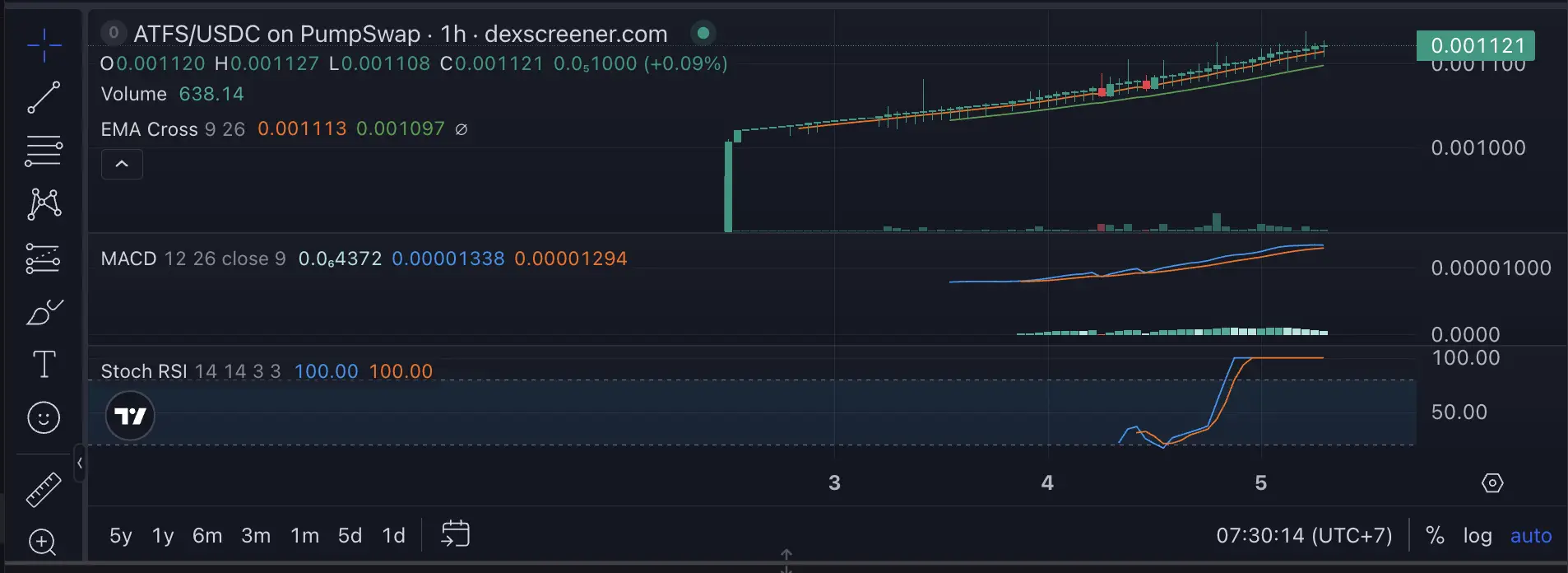The width and height of the screenshot is (1568, 573).
Task: Select the MACD 12 26 close 9 legend
Action: tap(193, 259)
